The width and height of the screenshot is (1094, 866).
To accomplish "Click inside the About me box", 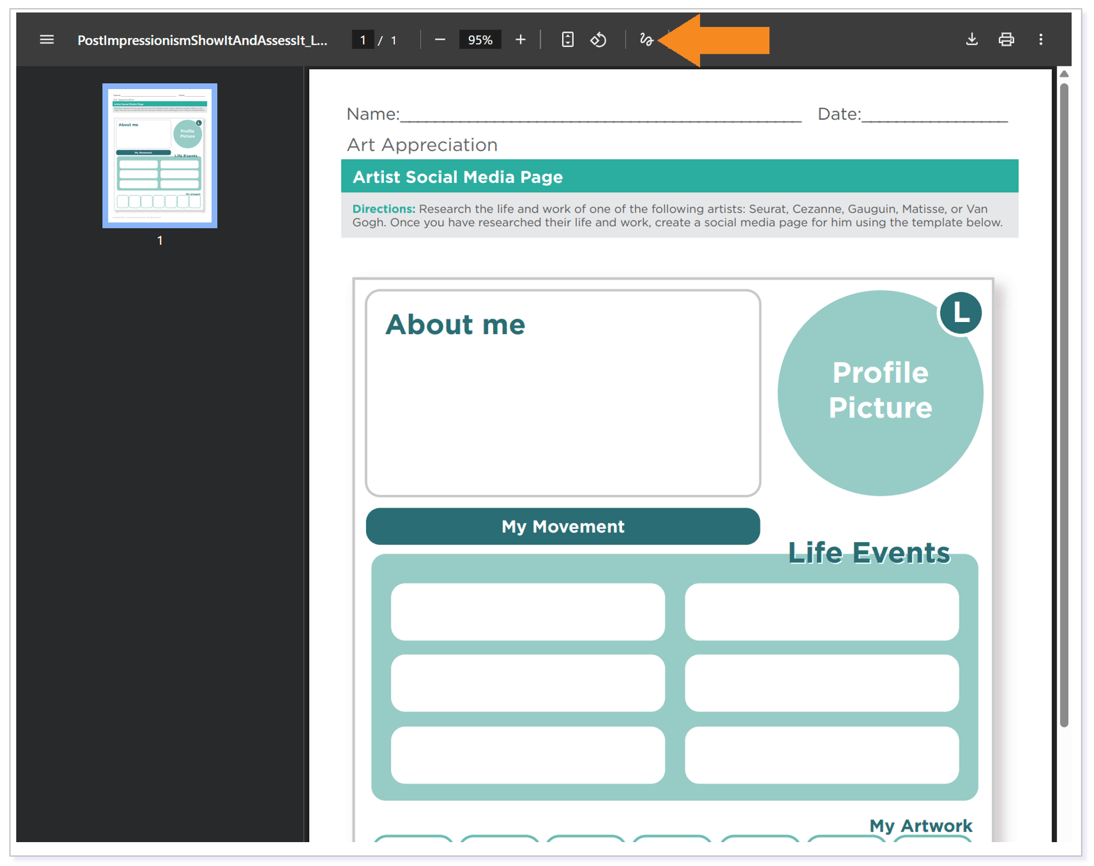I will tap(560, 400).
